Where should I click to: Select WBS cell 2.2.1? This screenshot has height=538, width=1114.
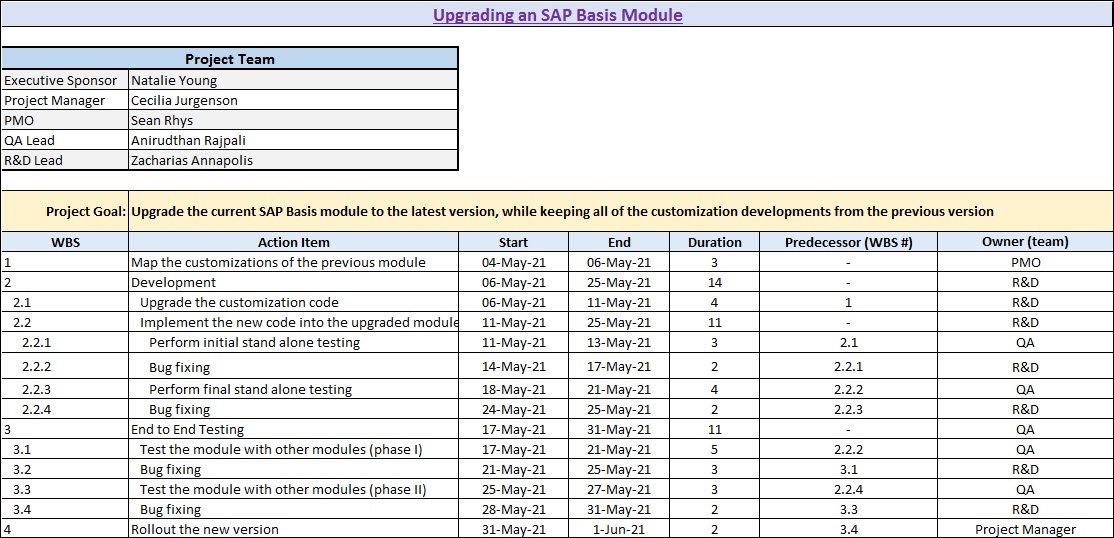[x=65, y=343]
